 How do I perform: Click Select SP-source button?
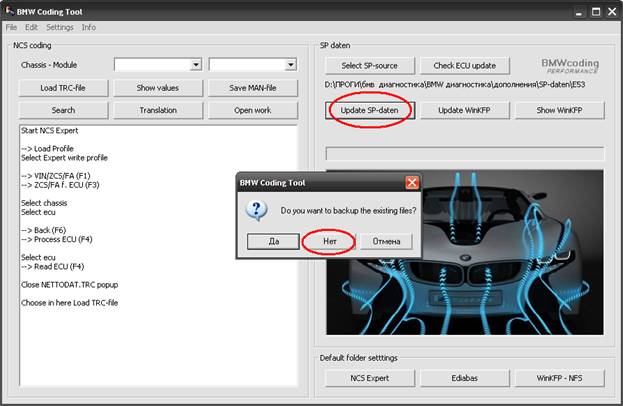[370, 66]
